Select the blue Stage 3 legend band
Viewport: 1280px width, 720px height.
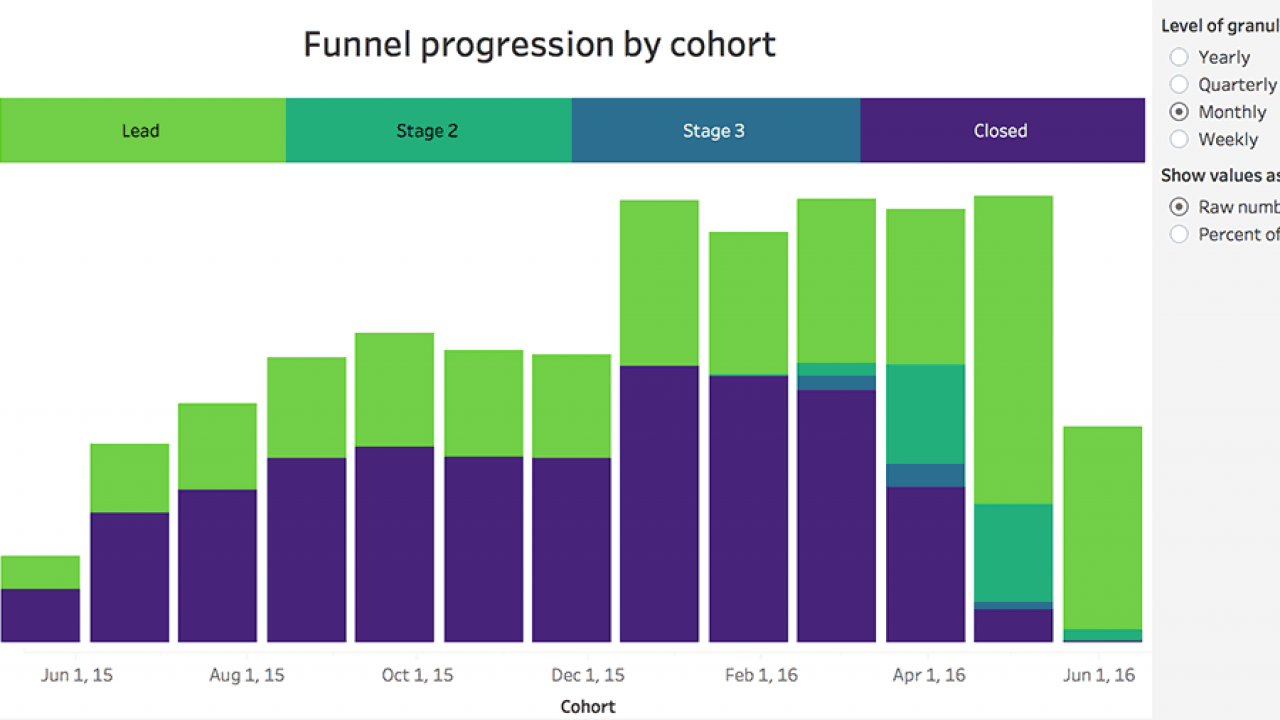click(x=714, y=130)
